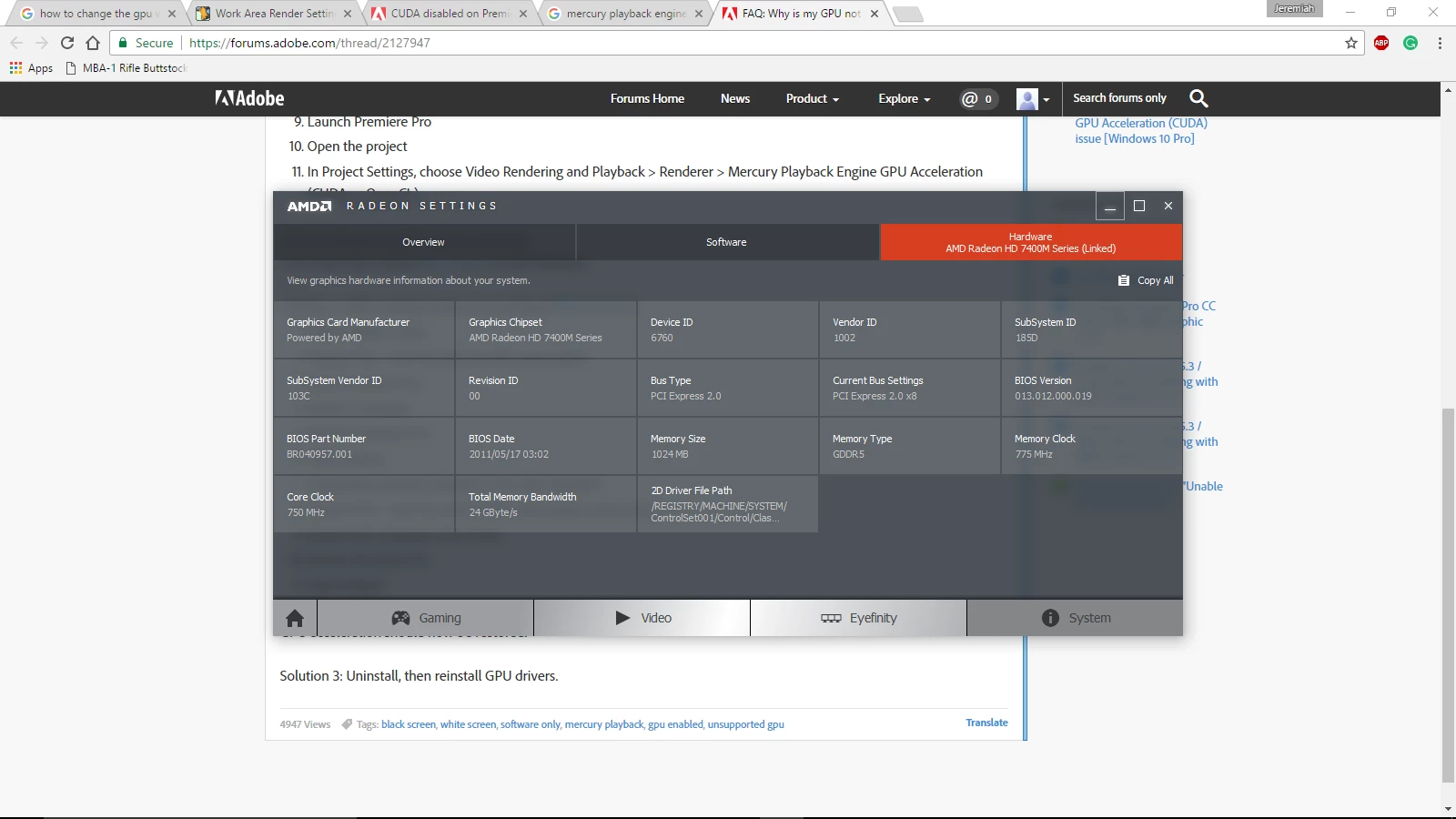Click the software only tag
This screenshot has width=1456, height=819.
coord(531,724)
